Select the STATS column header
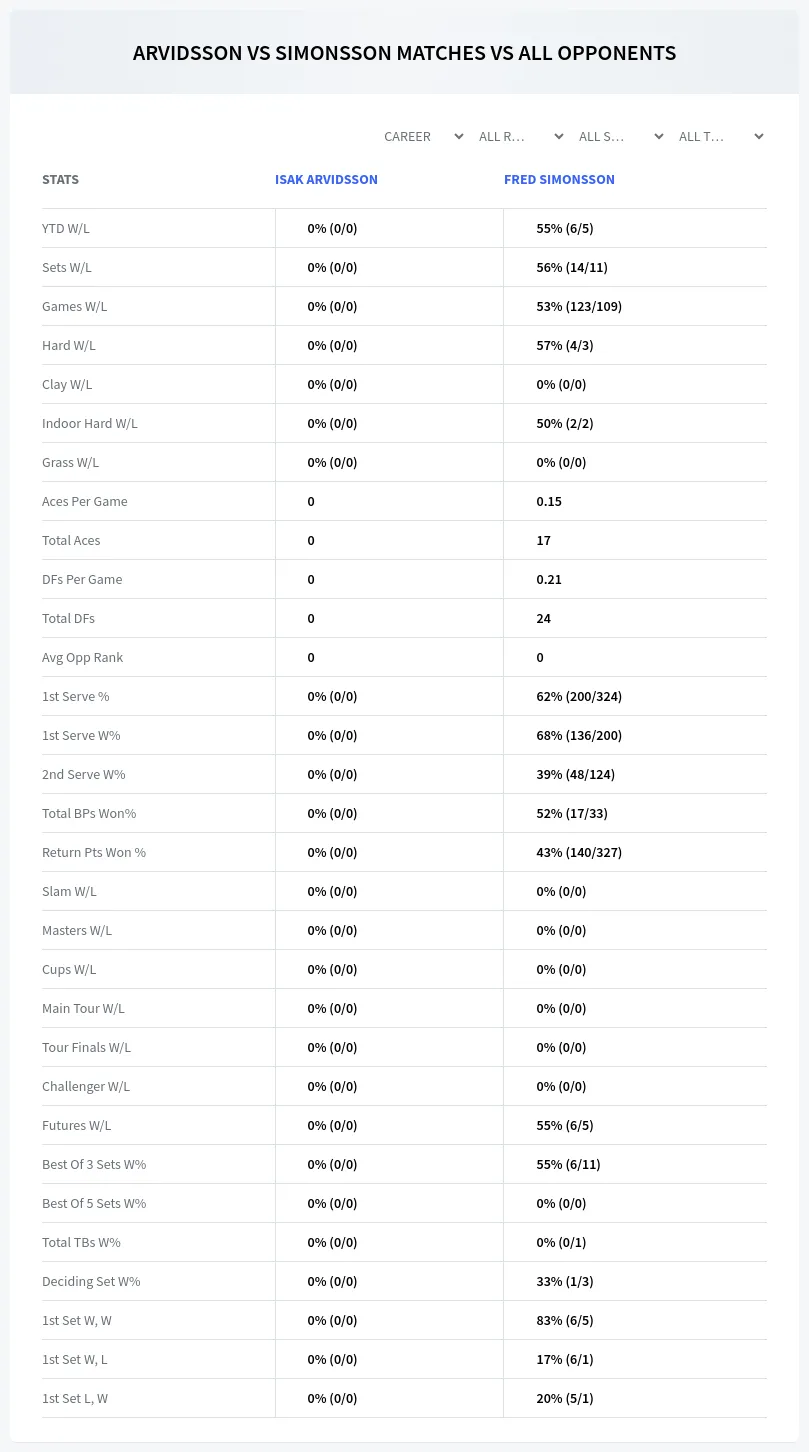Viewport: 809px width, 1452px height. 60,179
